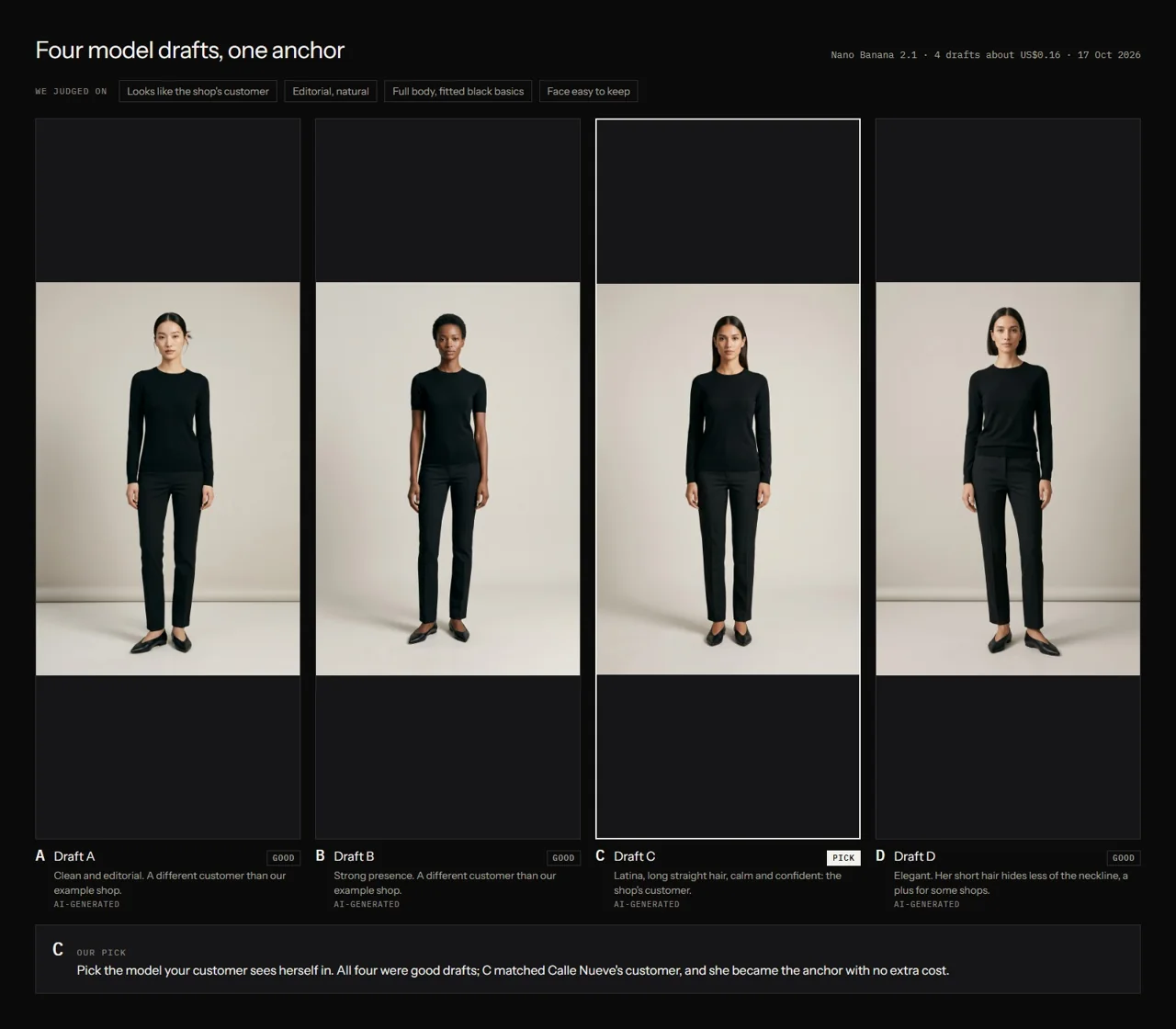Click the GOOD badge on Draft B

[x=564, y=858]
